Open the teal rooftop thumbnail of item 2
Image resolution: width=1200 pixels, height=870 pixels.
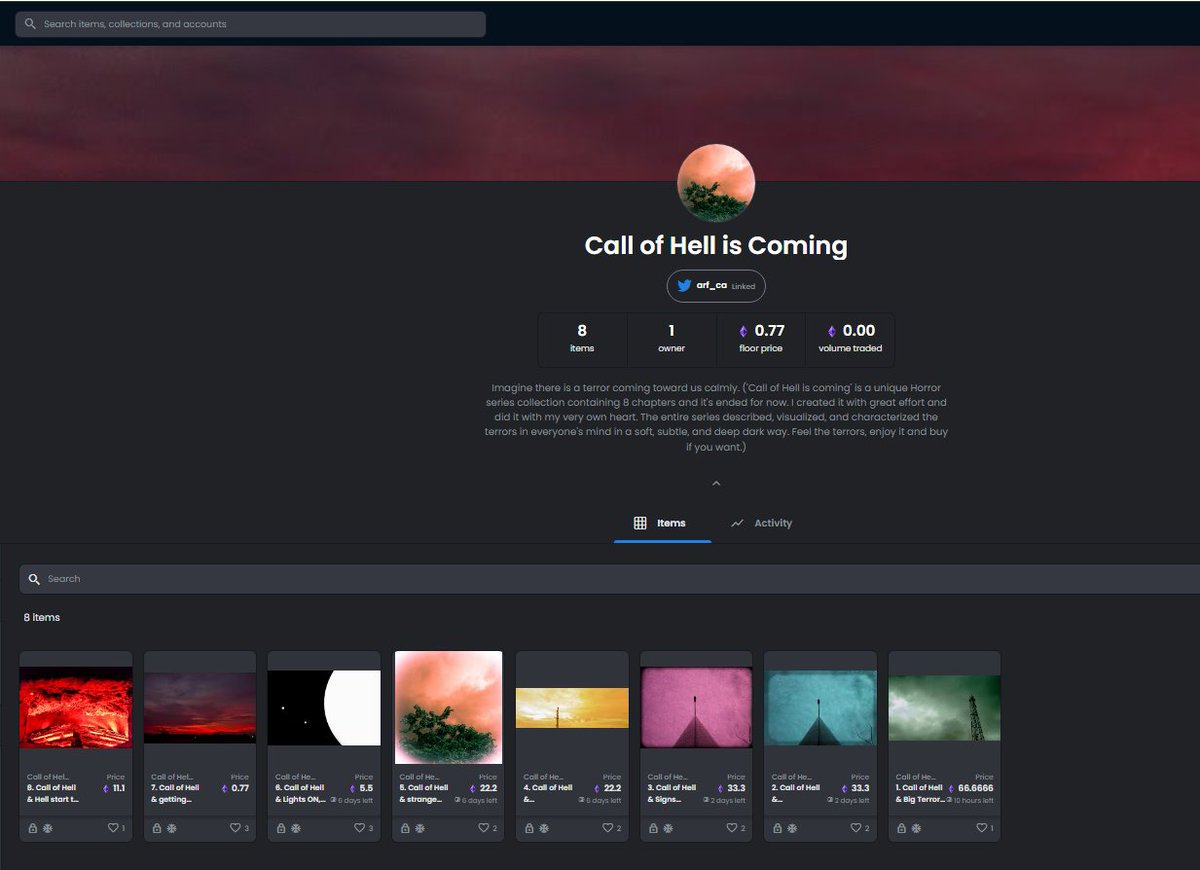[x=820, y=708]
